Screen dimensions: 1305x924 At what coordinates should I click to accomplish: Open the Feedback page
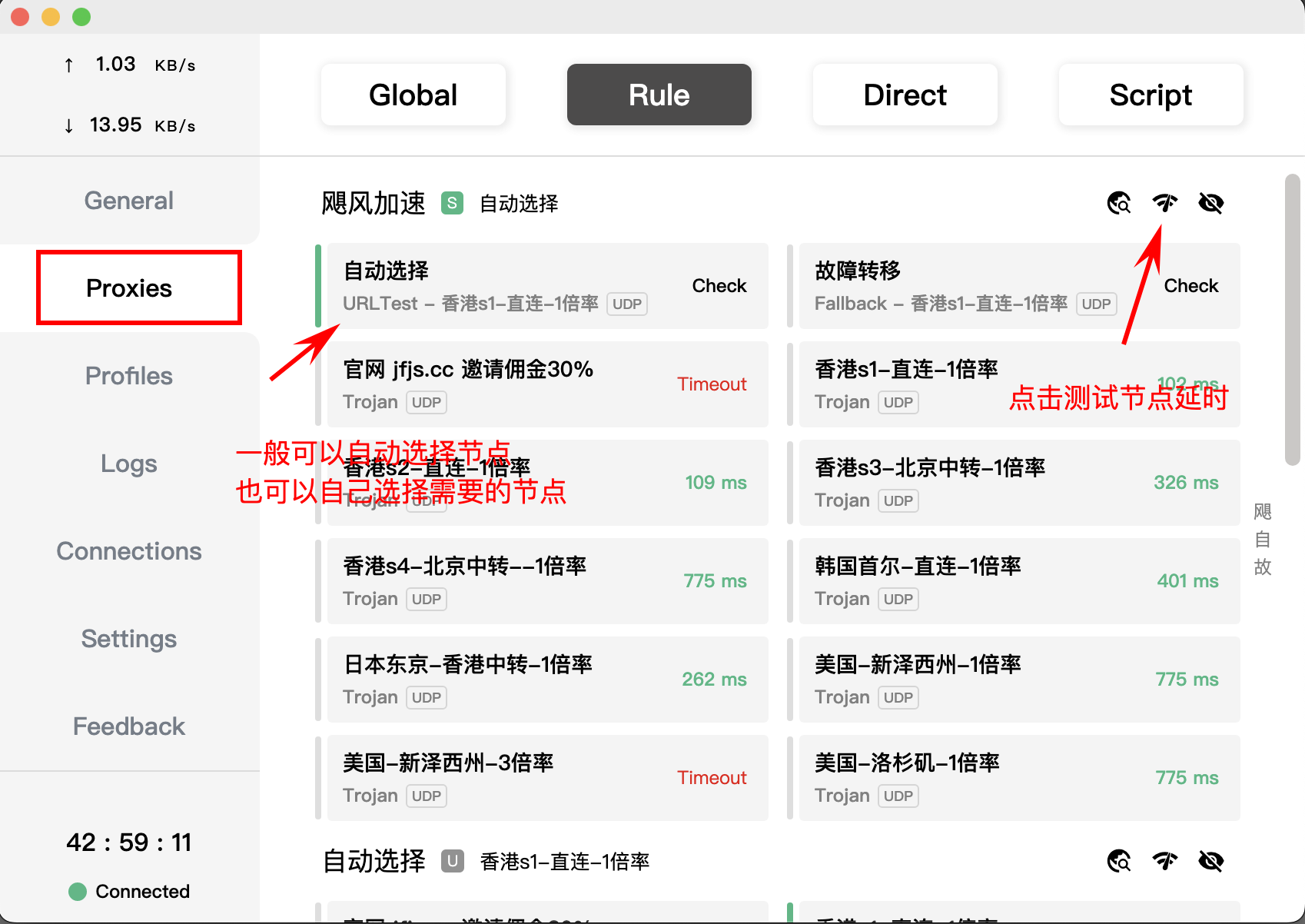[129, 726]
